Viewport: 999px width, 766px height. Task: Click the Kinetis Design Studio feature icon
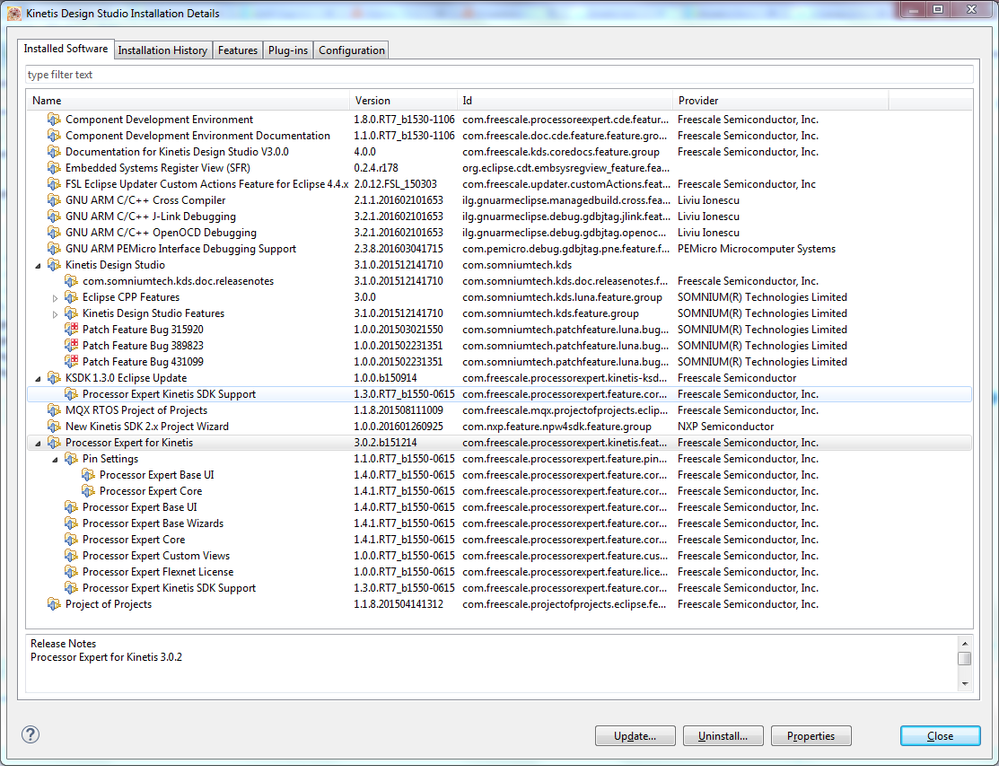click(54, 265)
